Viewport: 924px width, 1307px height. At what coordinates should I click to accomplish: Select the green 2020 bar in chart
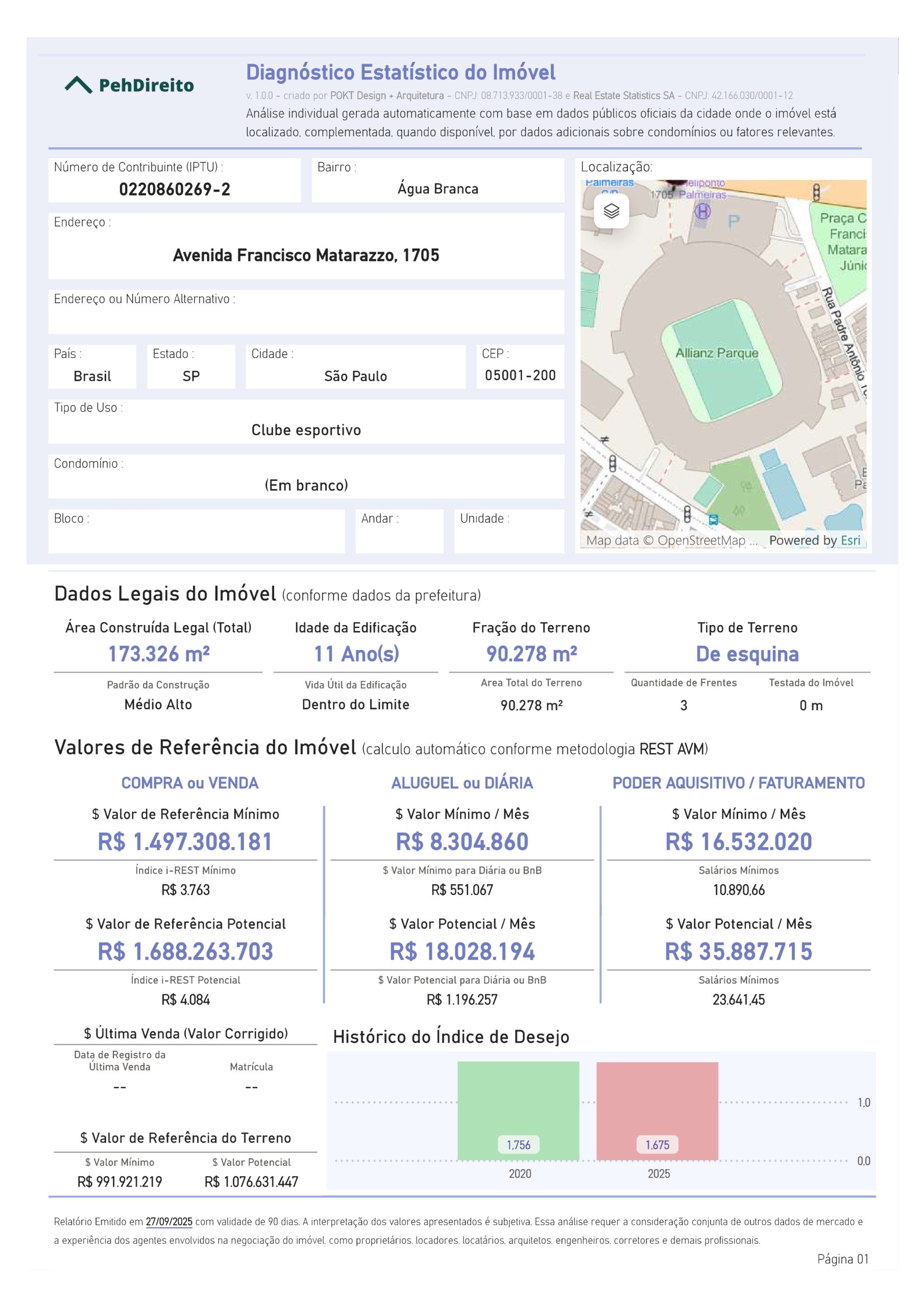[518, 1110]
